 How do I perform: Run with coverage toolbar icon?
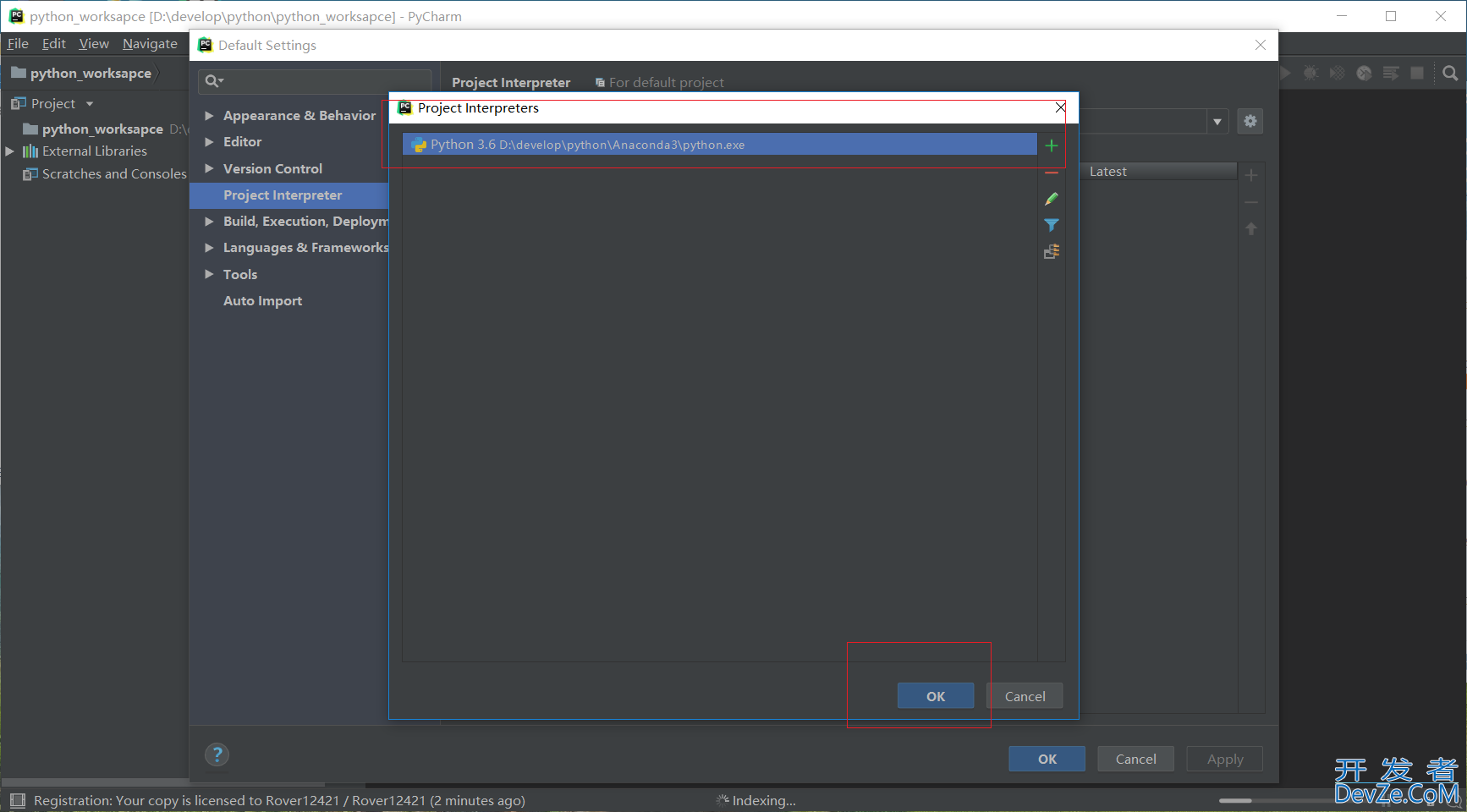pos(1337,74)
